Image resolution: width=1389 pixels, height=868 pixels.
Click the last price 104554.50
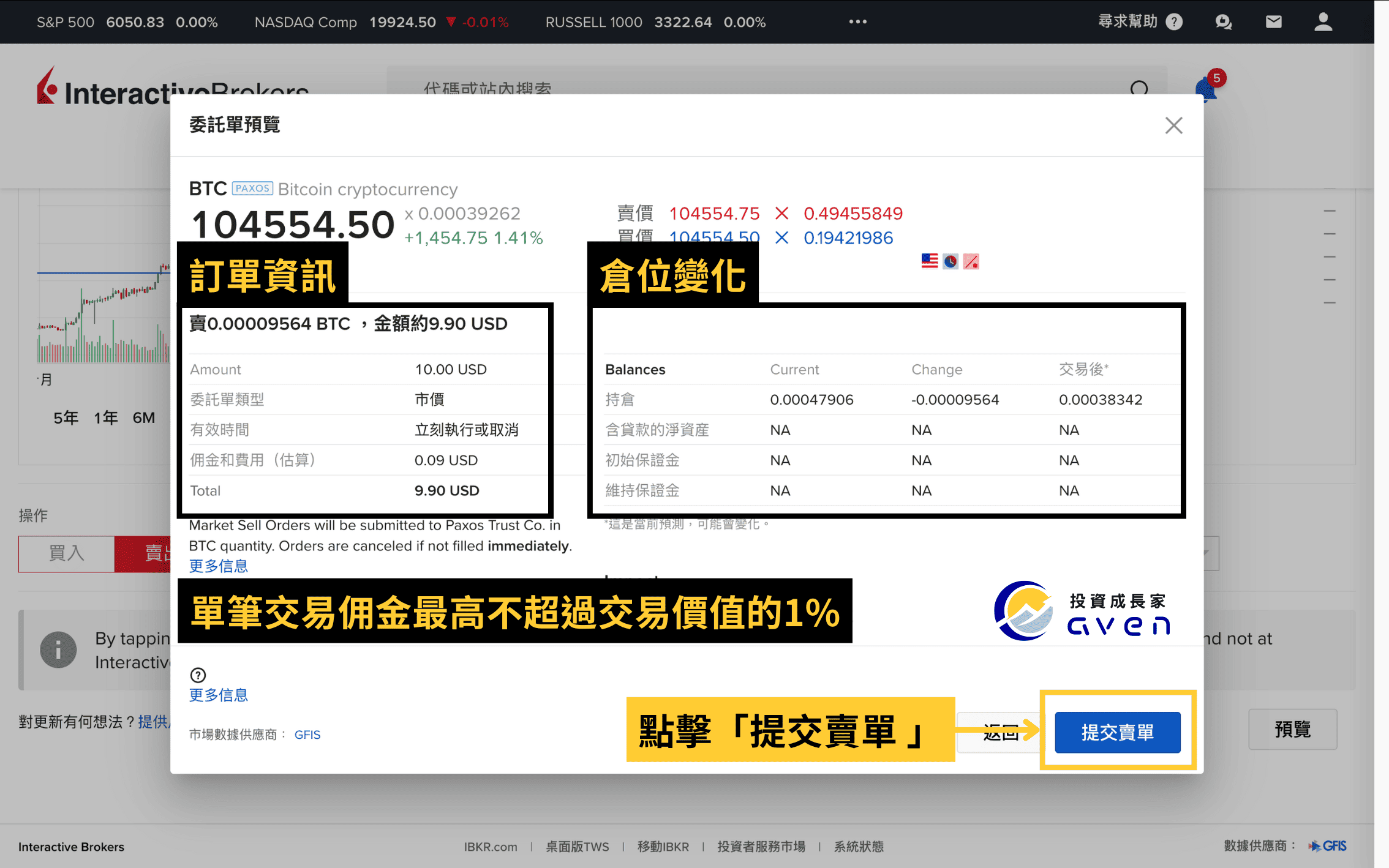point(293,225)
